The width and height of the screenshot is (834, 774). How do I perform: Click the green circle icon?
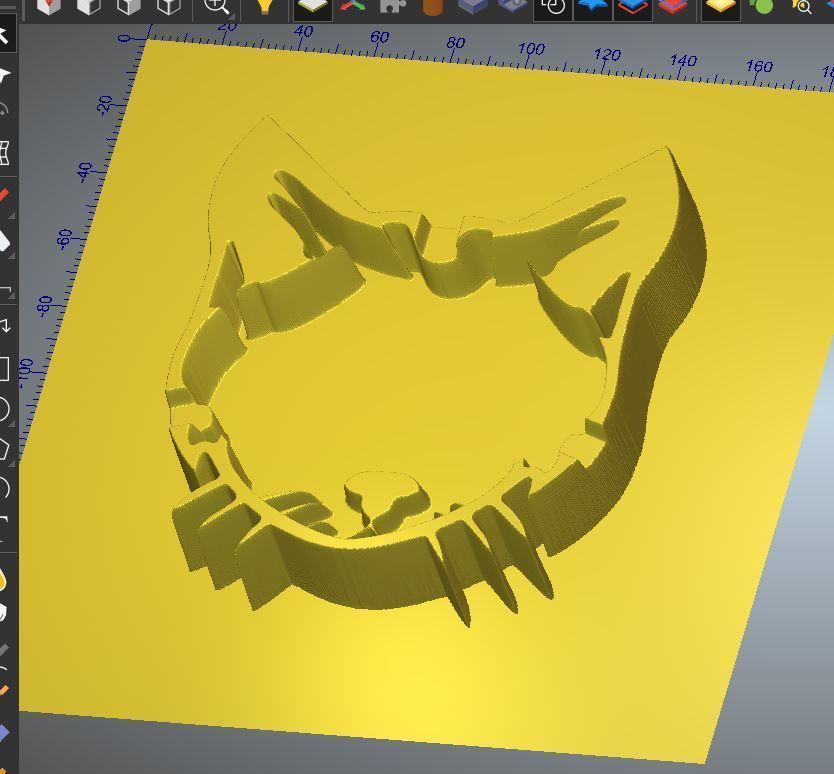coord(762,6)
